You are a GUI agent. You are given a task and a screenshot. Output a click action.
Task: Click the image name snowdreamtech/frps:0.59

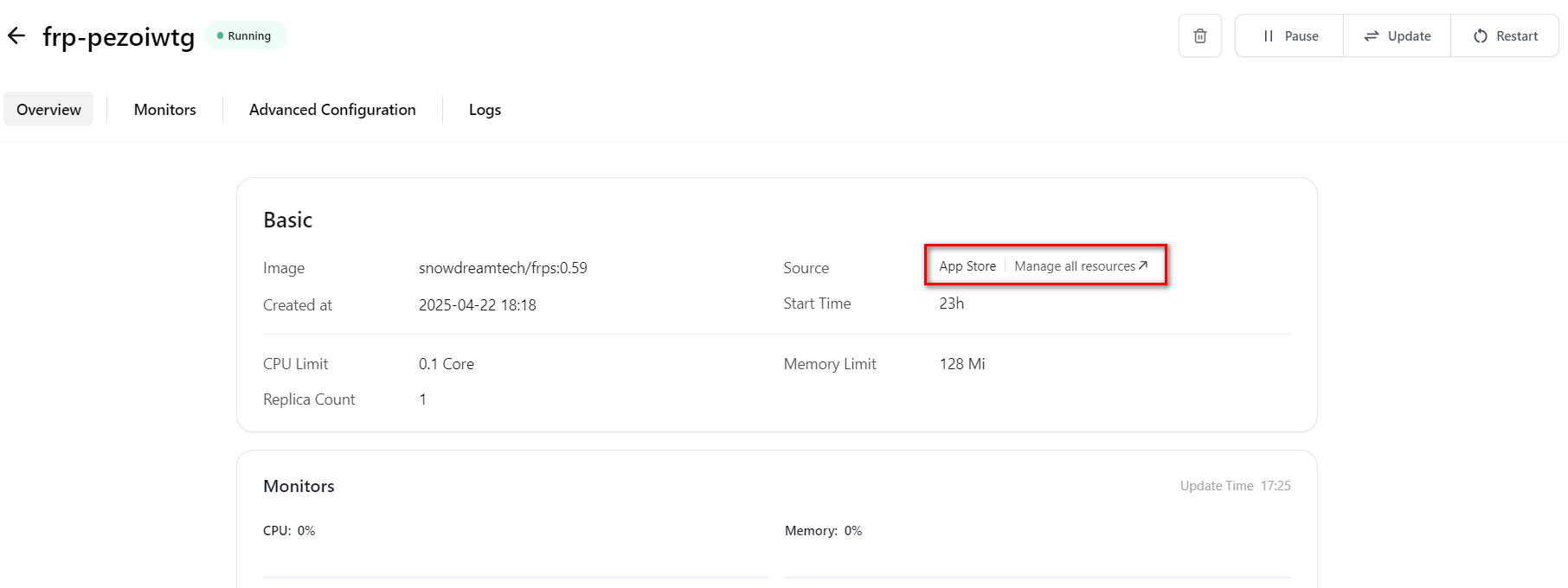click(x=503, y=268)
